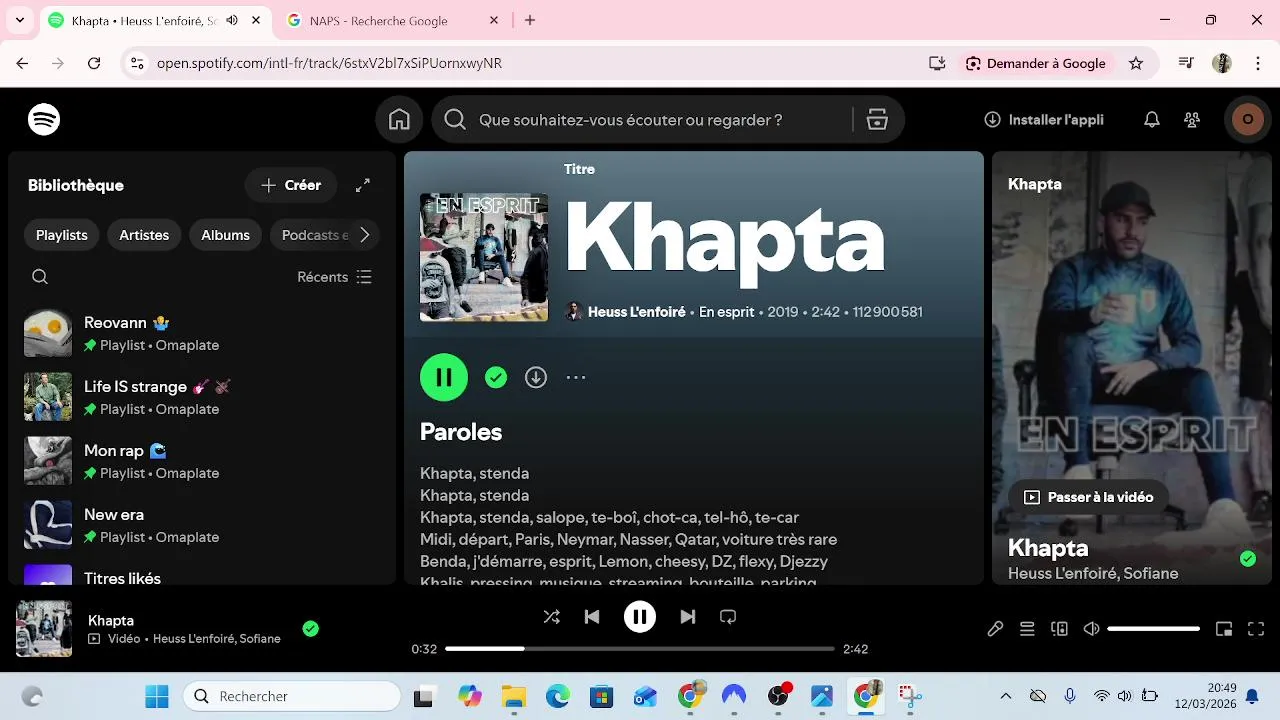Toggle saved checkmark next to green pause button
Viewport: 1280px width, 720px height.
[x=496, y=377]
